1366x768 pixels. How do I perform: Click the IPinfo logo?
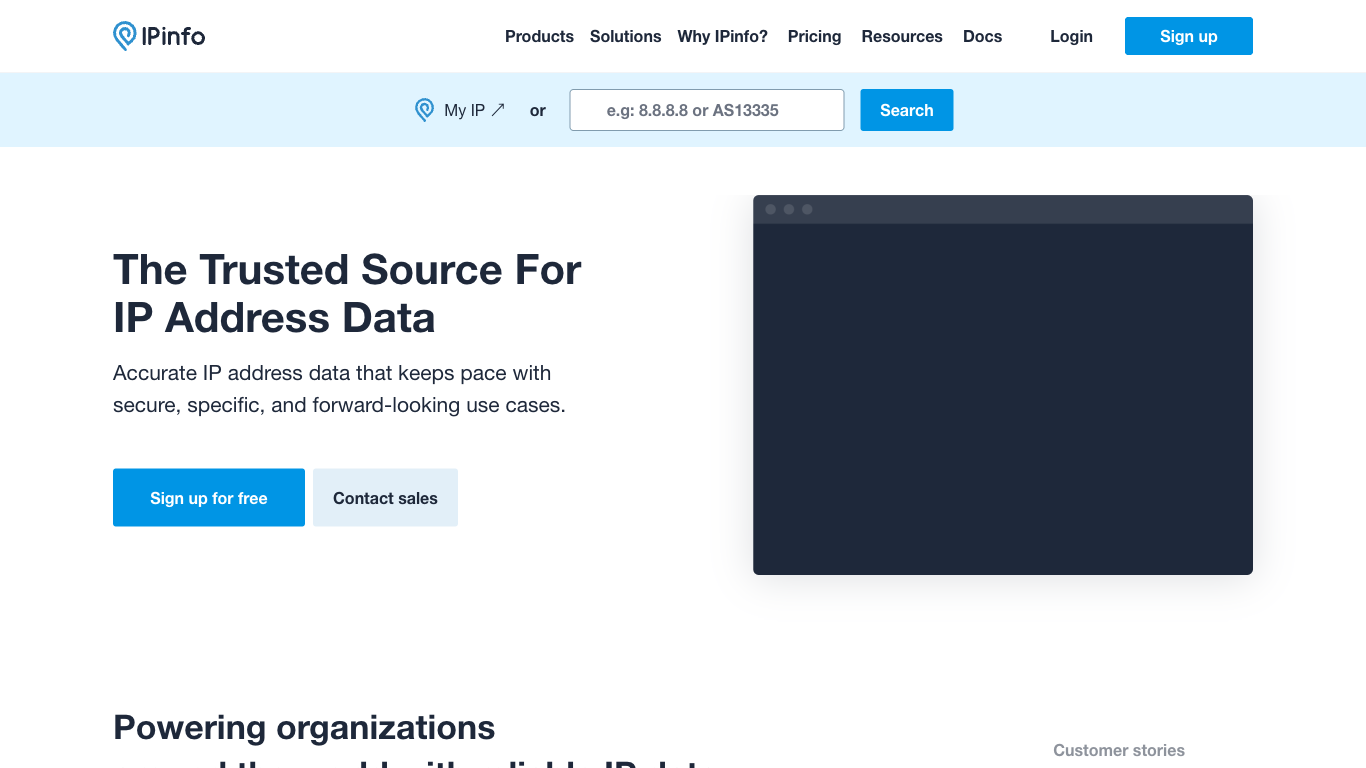point(159,36)
